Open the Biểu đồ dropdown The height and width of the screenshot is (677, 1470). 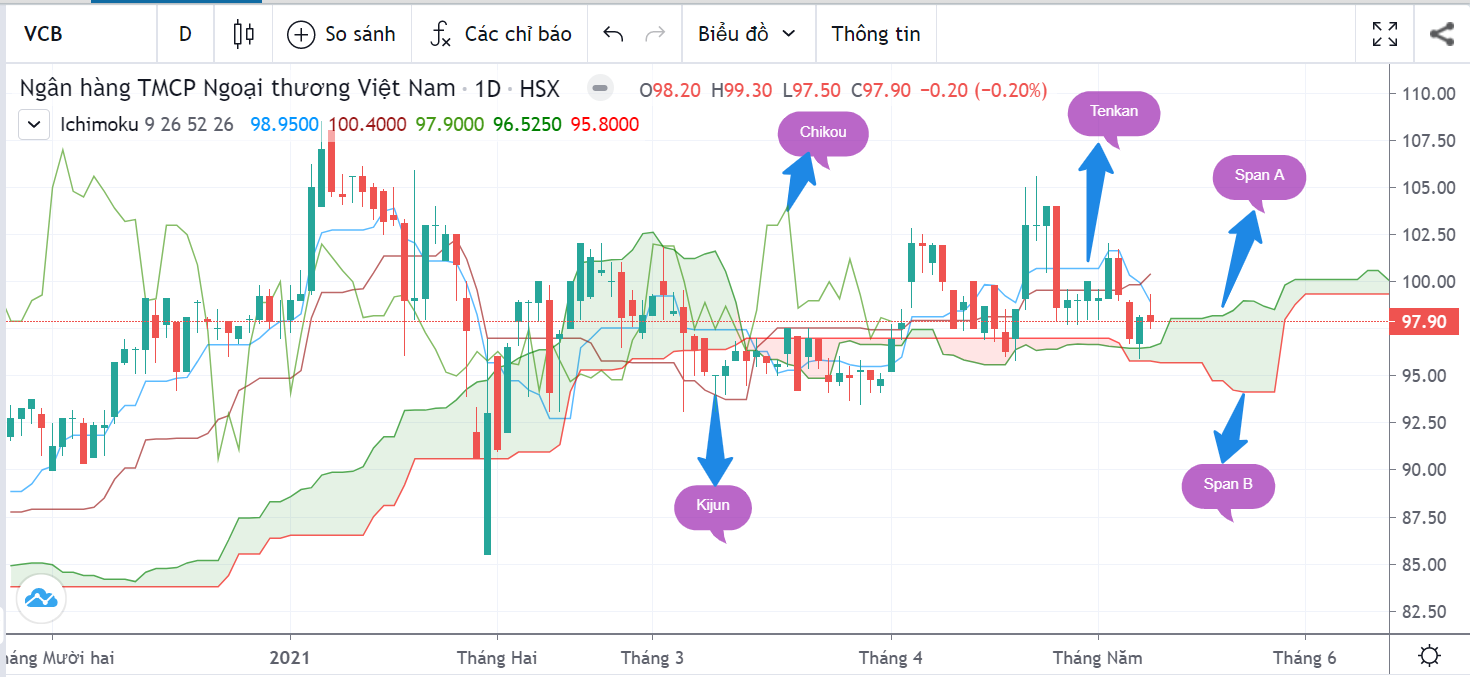pyautogui.click(x=747, y=34)
